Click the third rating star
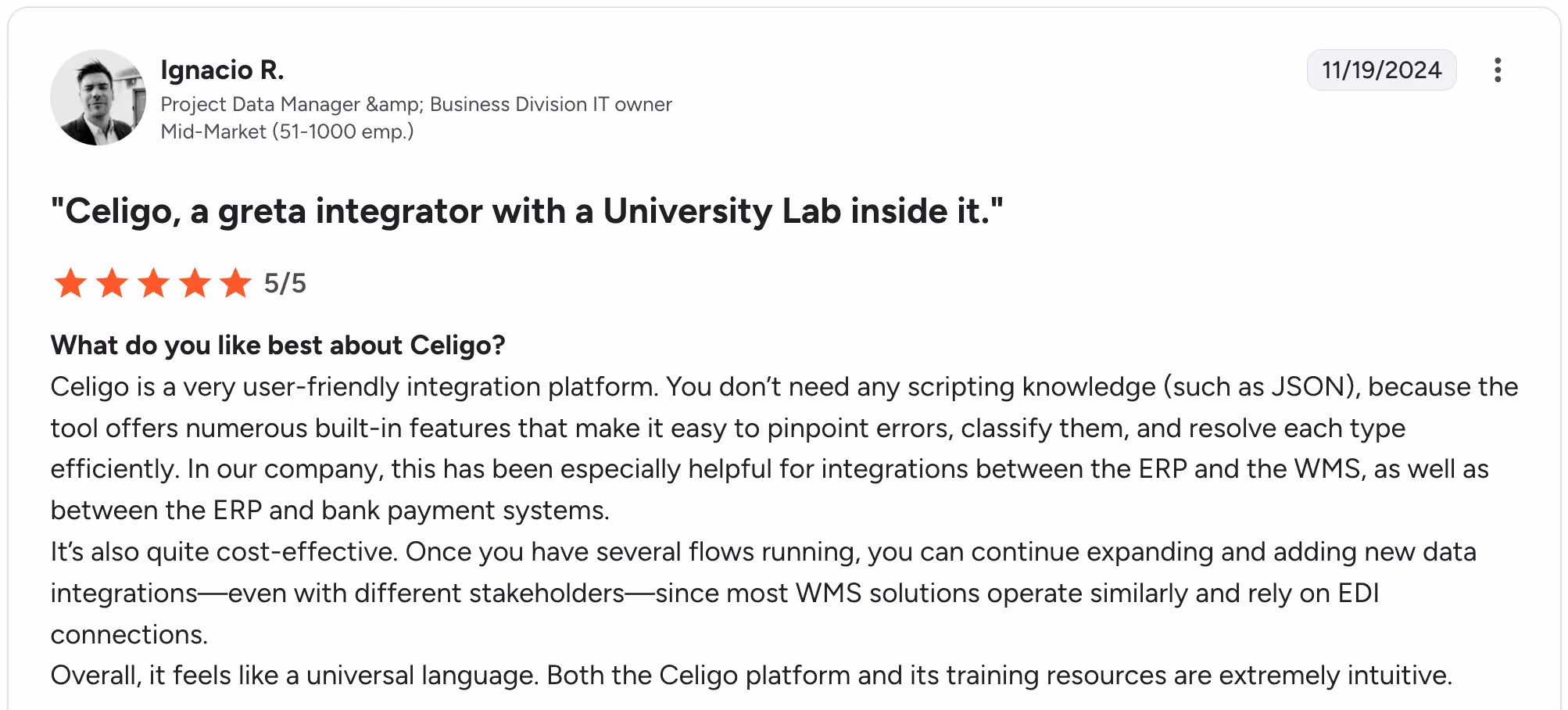The image size is (1568, 710). pos(153,283)
